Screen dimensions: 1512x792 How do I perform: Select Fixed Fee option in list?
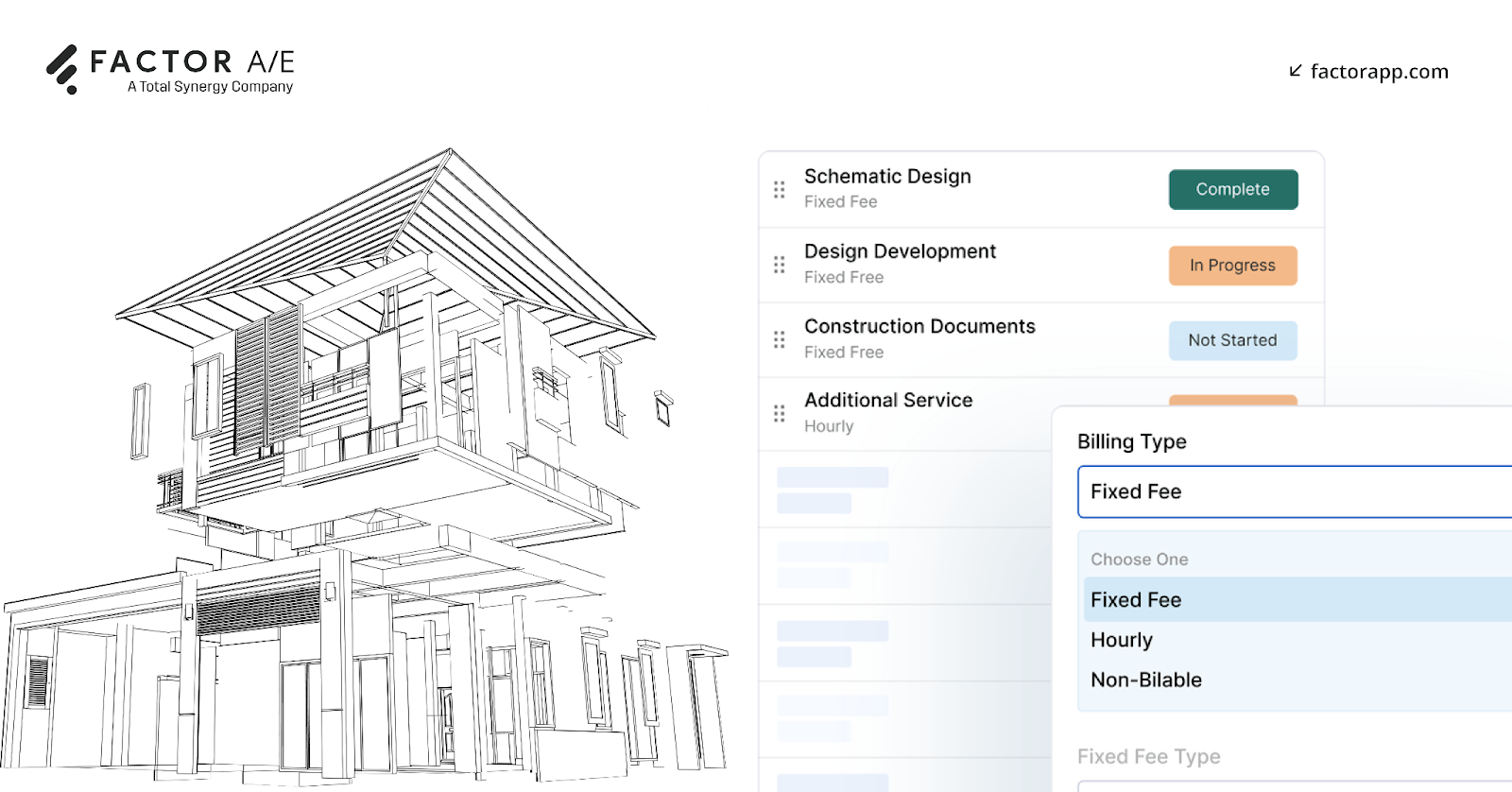(x=1297, y=599)
